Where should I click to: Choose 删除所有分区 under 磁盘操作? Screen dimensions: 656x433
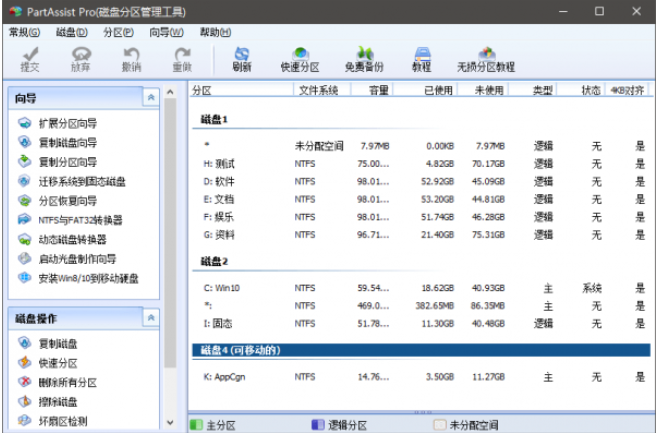click(57, 382)
